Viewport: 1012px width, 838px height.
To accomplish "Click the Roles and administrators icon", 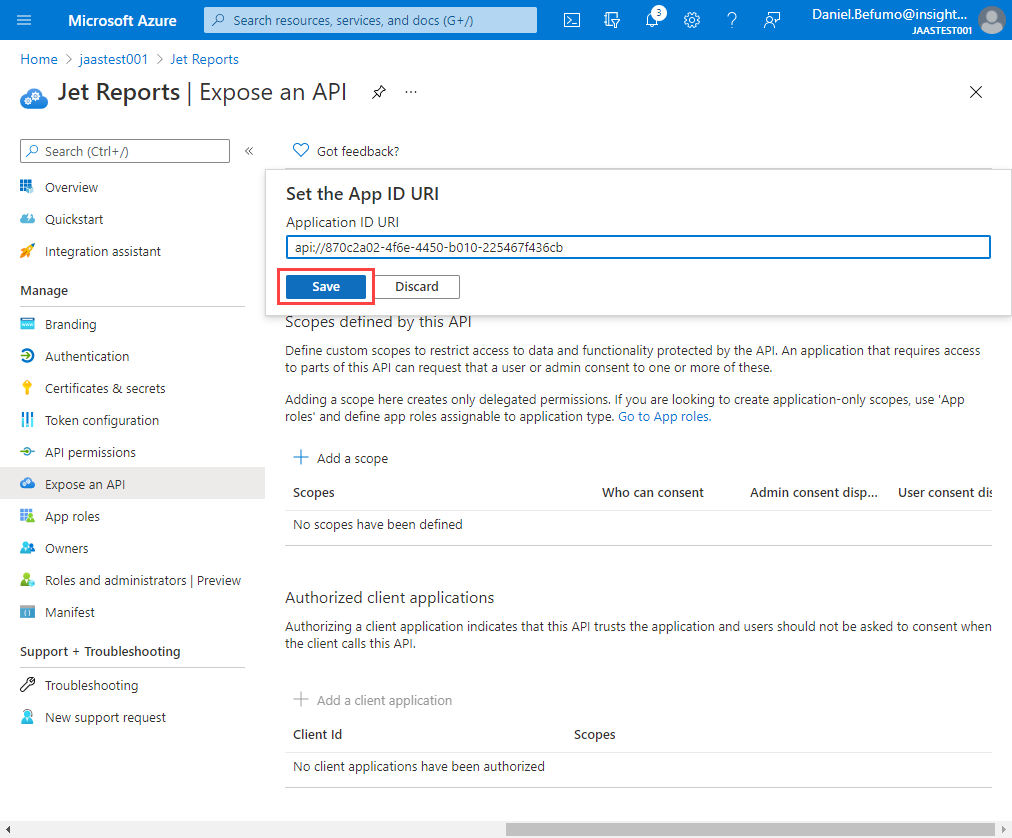I will click(27, 580).
